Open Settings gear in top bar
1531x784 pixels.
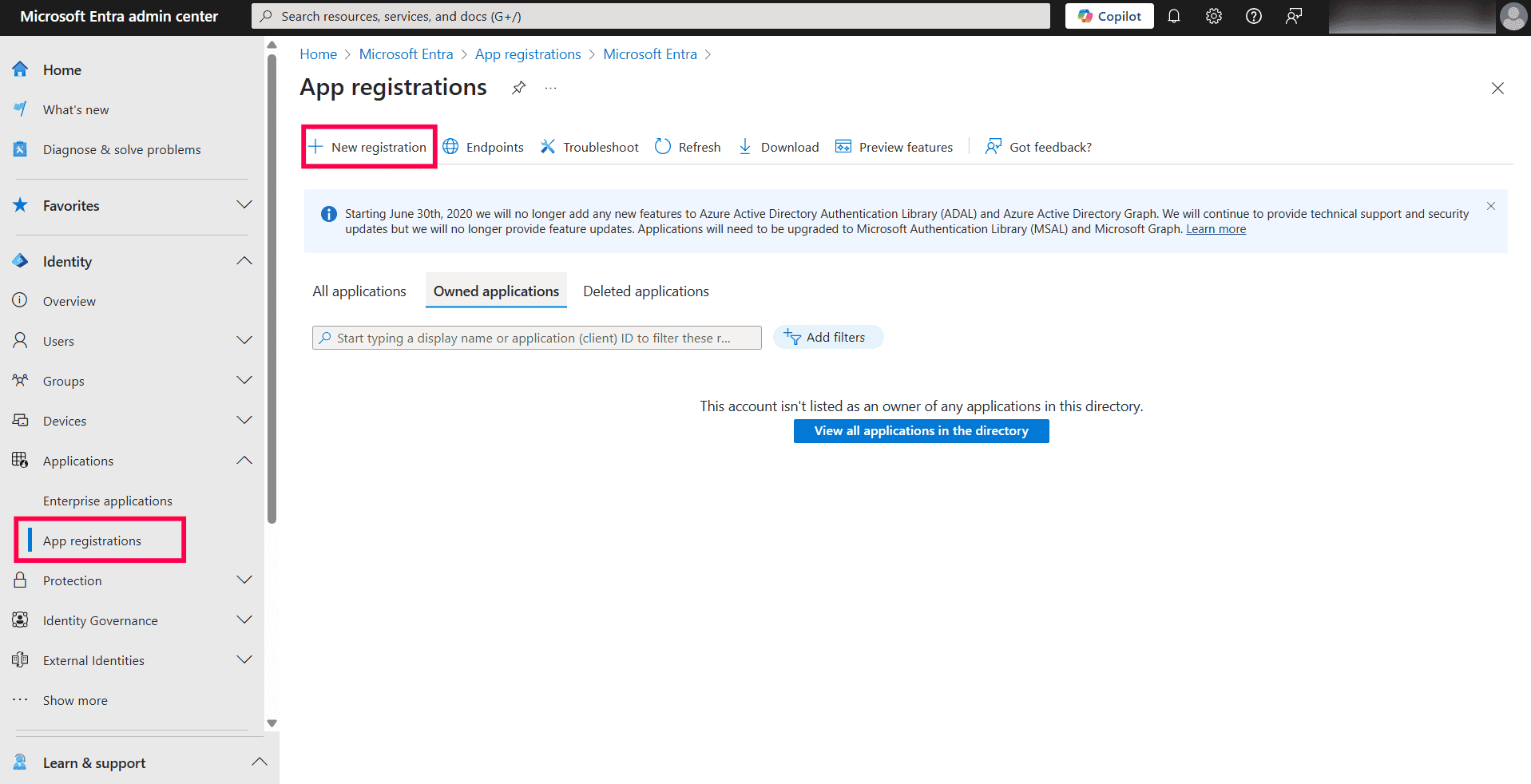1214,16
